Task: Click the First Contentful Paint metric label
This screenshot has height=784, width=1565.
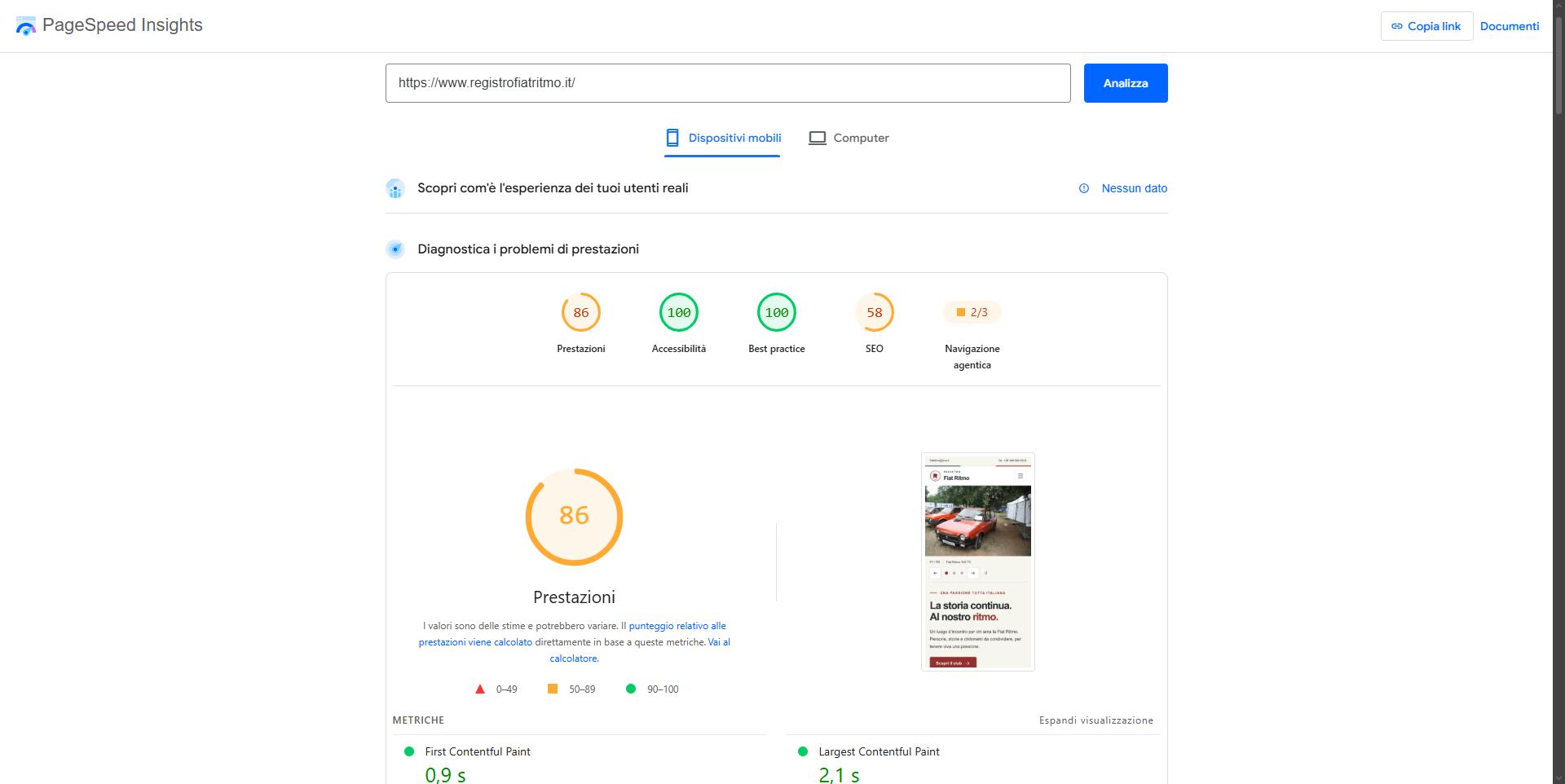Action: pyautogui.click(x=478, y=751)
